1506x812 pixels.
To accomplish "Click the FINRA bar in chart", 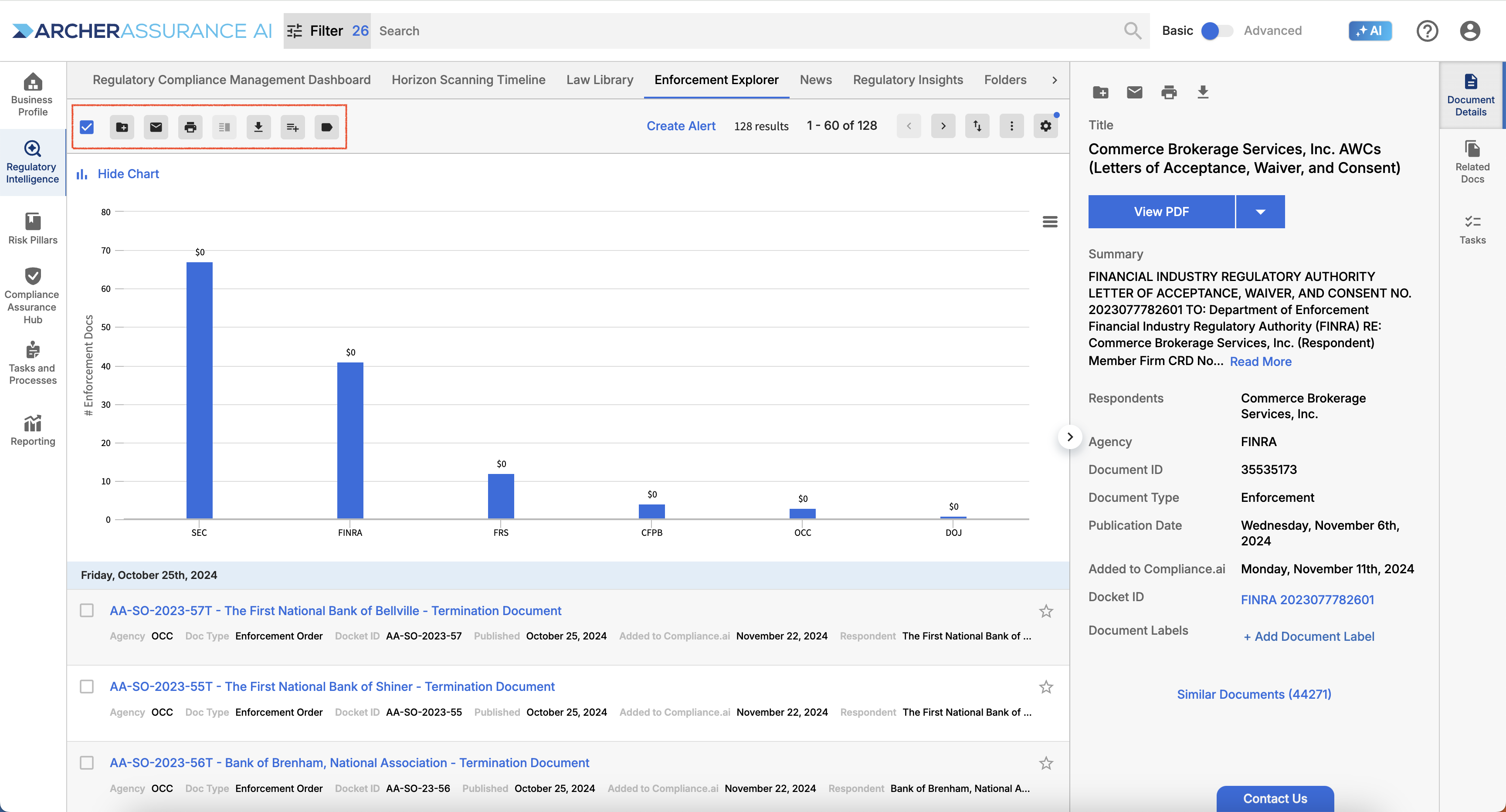I will pyautogui.click(x=350, y=440).
